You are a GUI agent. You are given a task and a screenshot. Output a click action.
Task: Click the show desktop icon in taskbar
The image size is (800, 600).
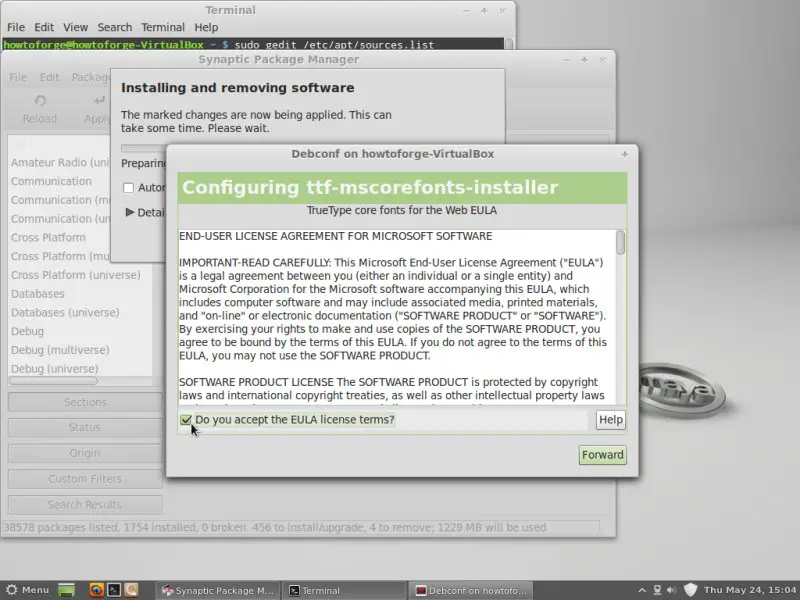(x=66, y=590)
